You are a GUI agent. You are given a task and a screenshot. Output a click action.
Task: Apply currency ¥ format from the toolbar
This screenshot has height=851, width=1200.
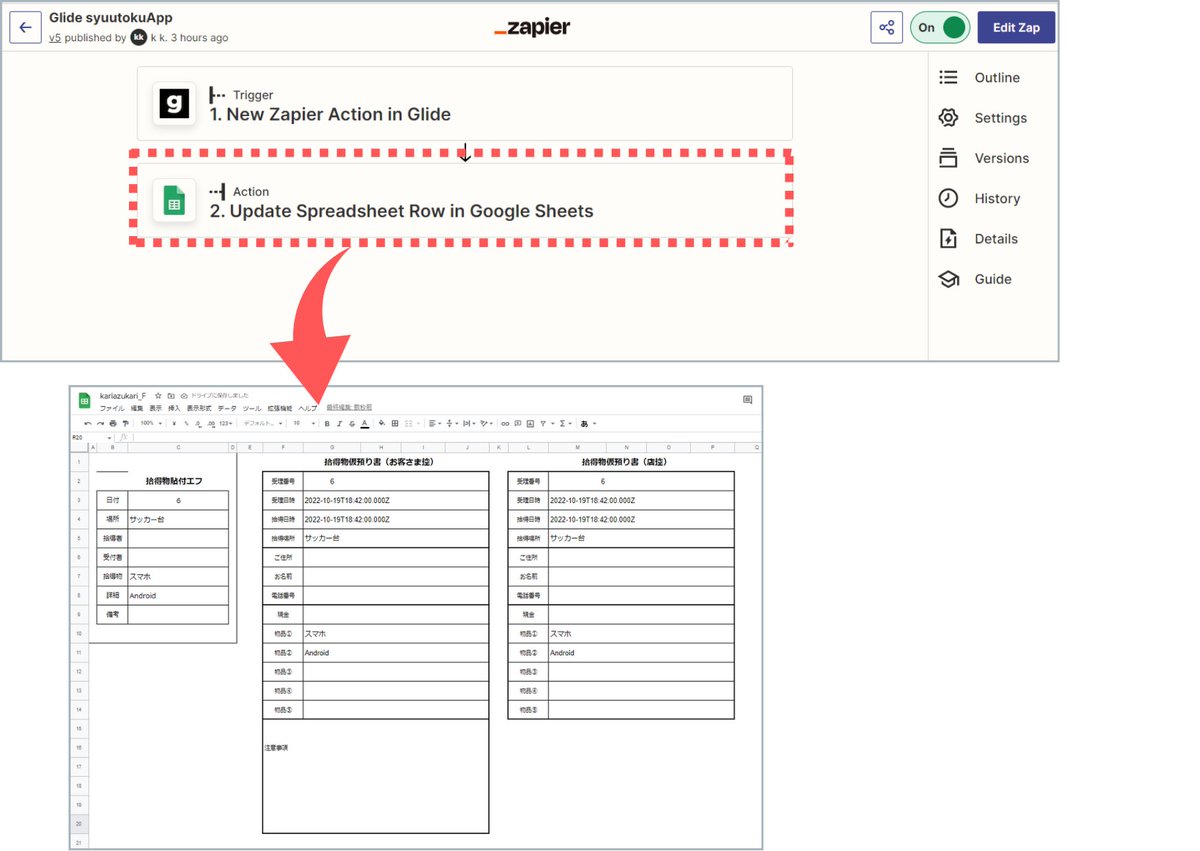174,423
